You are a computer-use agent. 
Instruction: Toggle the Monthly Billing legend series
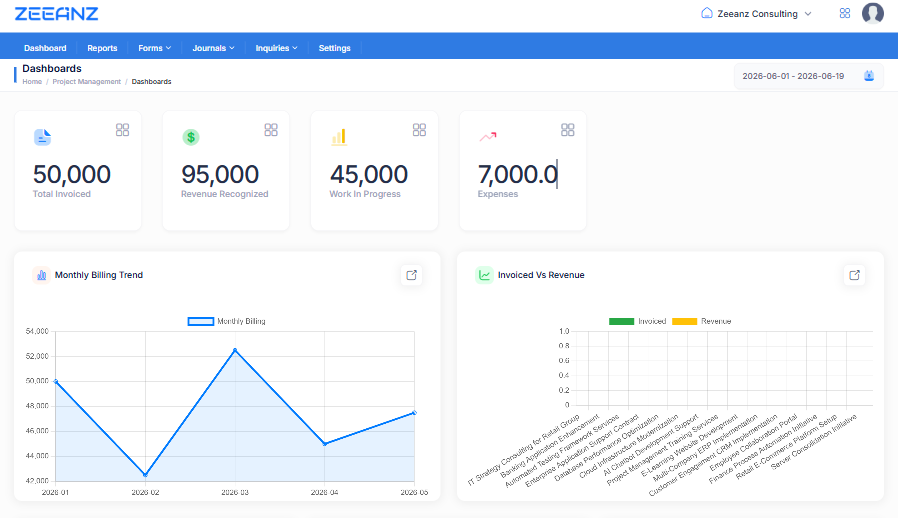[x=227, y=321]
